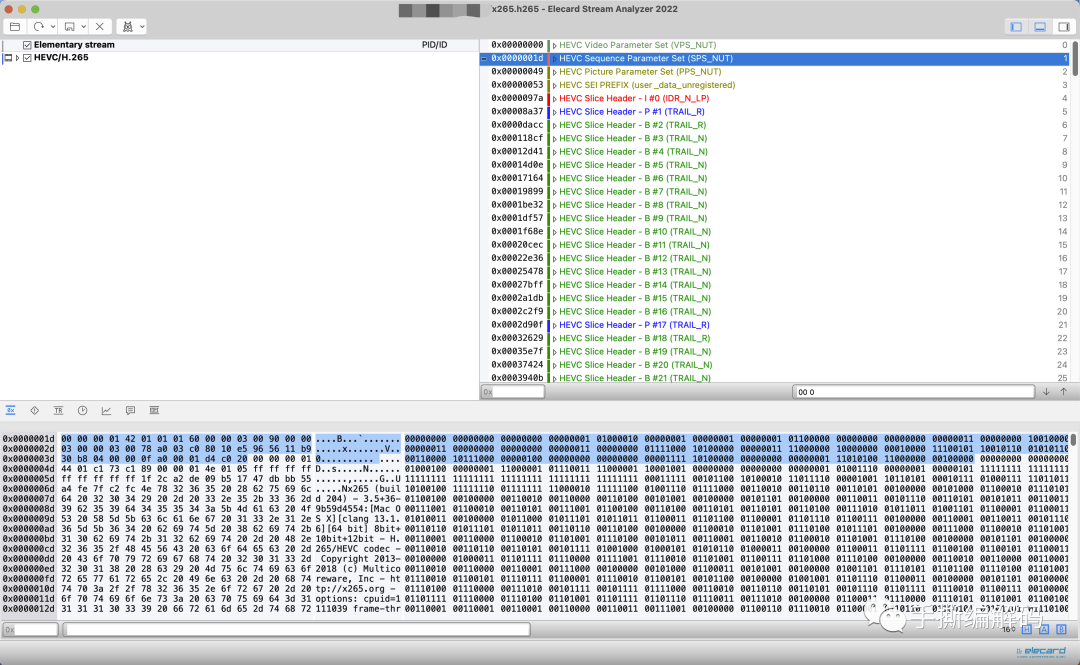Open the graph chart view icon

coord(106,410)
